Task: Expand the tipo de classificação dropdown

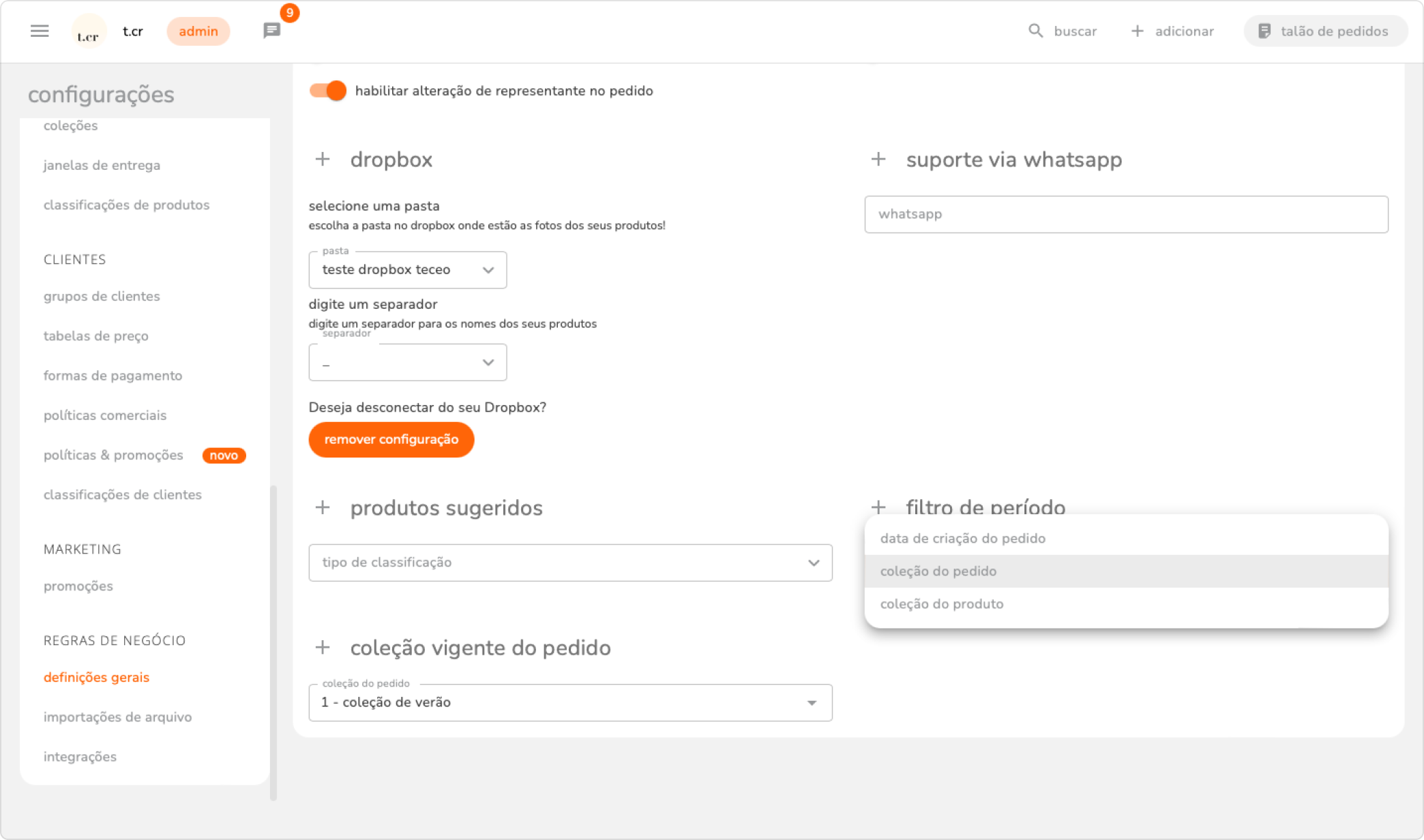Action: tap(570, 563)
